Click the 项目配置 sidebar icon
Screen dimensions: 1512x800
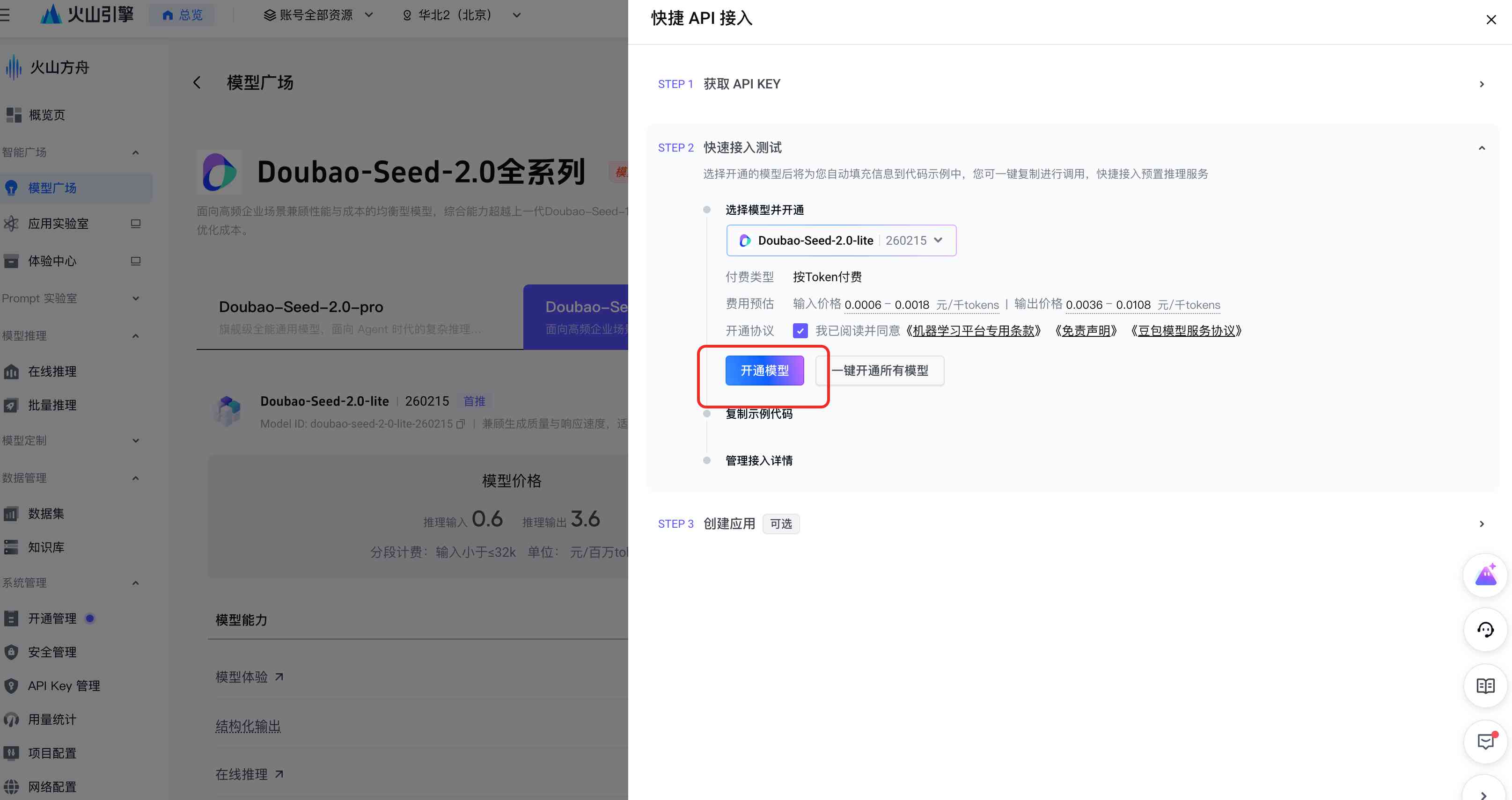[x=11, y=753]
